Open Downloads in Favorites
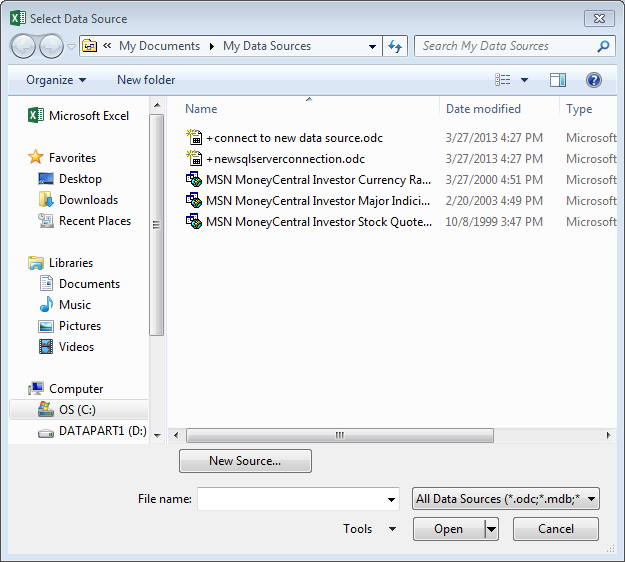Viewport: 625px width, 562px height. 78,200
